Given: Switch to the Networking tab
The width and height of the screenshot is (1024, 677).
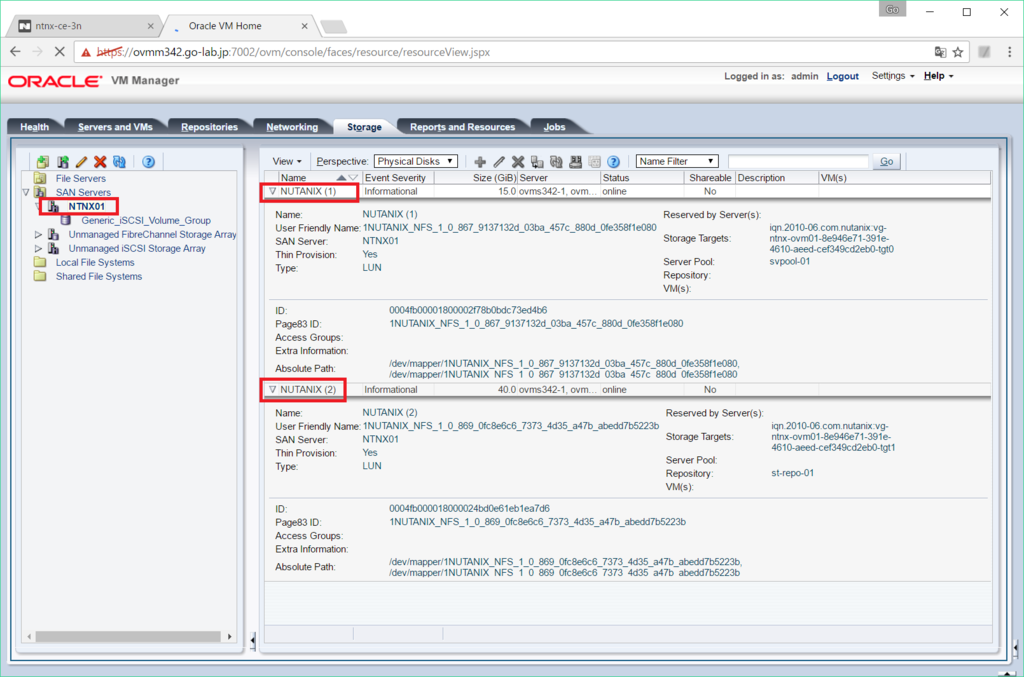Looking at the screenshot, I should click(292, 127).
